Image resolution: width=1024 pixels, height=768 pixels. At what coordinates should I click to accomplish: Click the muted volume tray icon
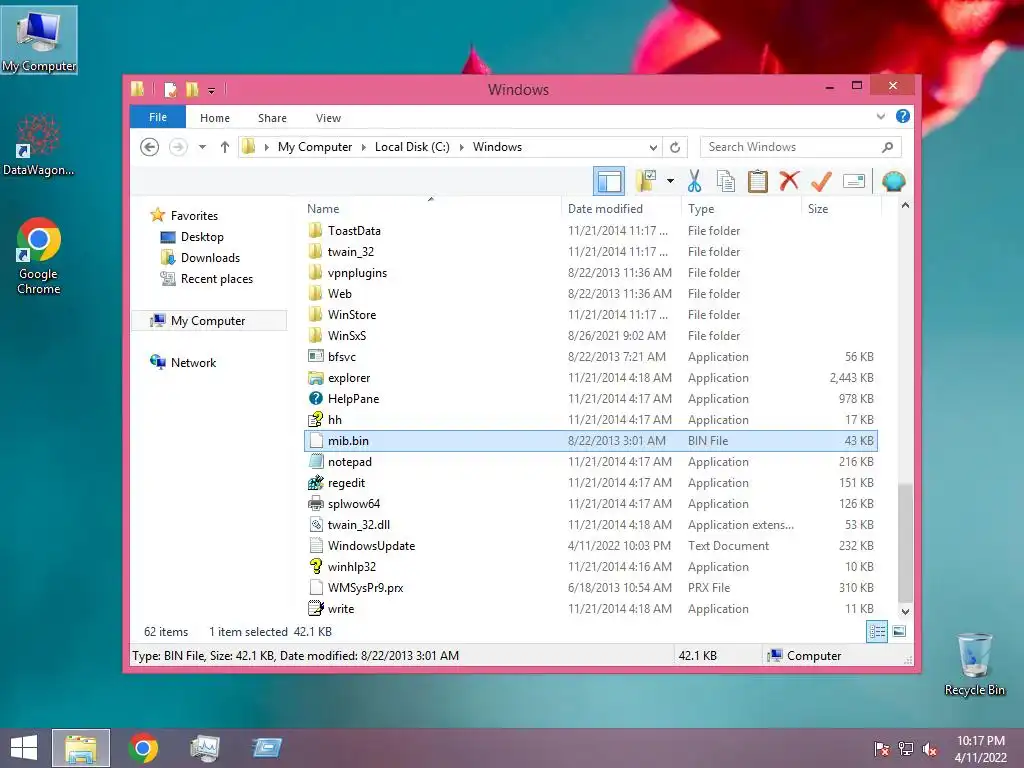click(x=930, y=749)
